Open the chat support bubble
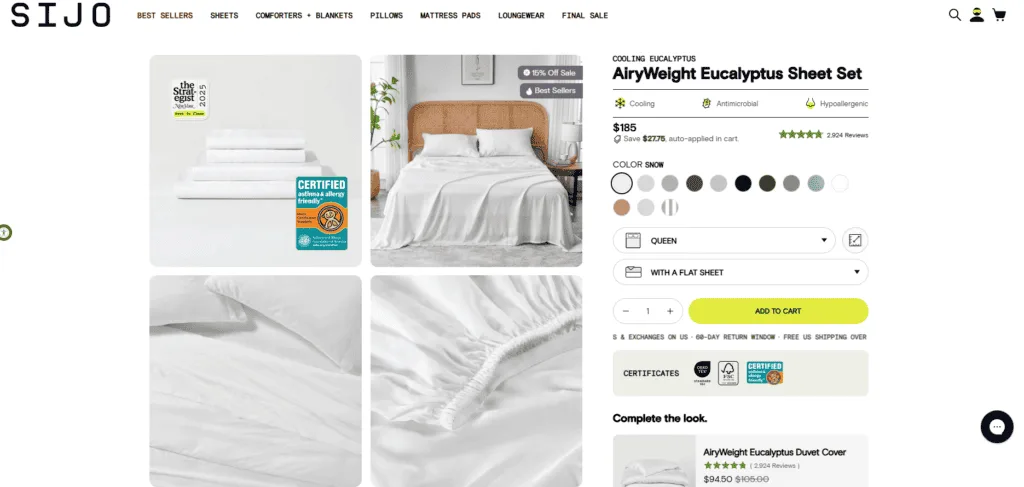Image resolution: width=1024 pixels, height=487 pixels. (997, 427)
